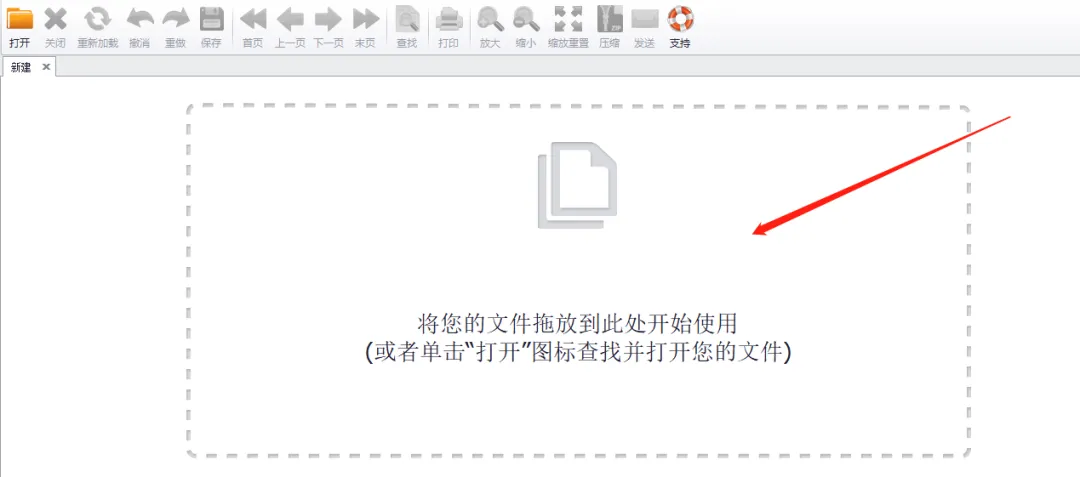Redo using the 重做 arrow icon
The height and width of the screenshot is (477, 1080).
176,19
